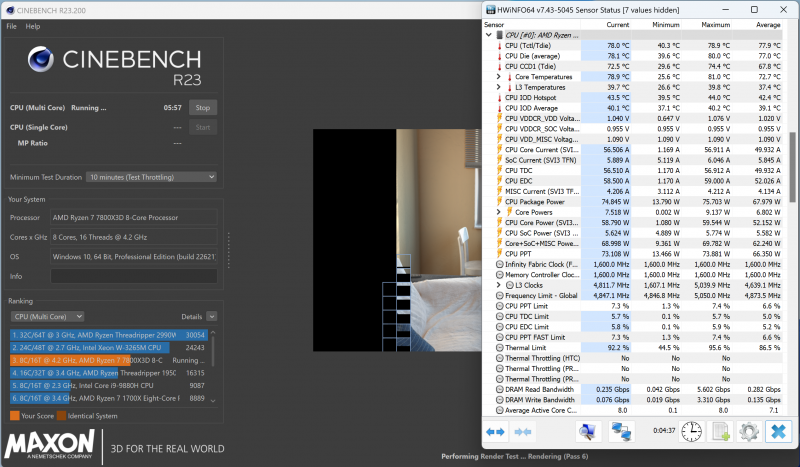The width and height of the screenshot is (800, 467).
Task: Click the network monitors icon in HWiNFO
Action: [622, 431]
